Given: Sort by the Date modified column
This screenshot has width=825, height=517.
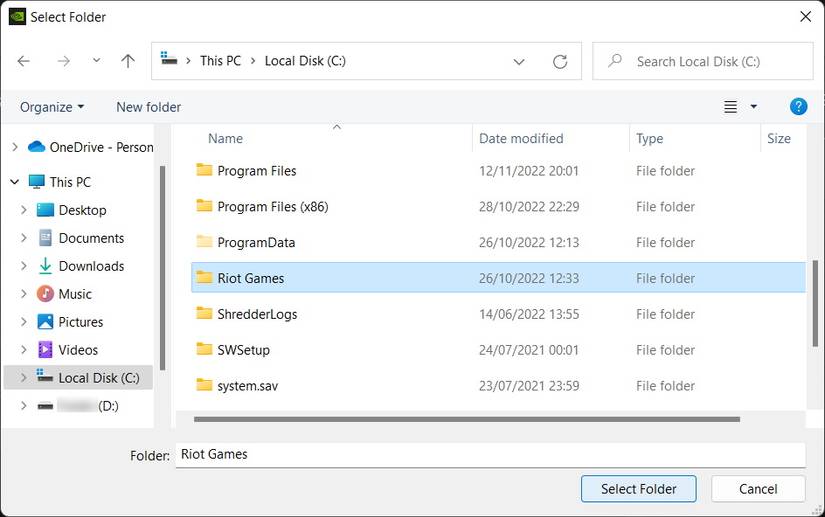Looking at the screenshot, I should (521, 139).
